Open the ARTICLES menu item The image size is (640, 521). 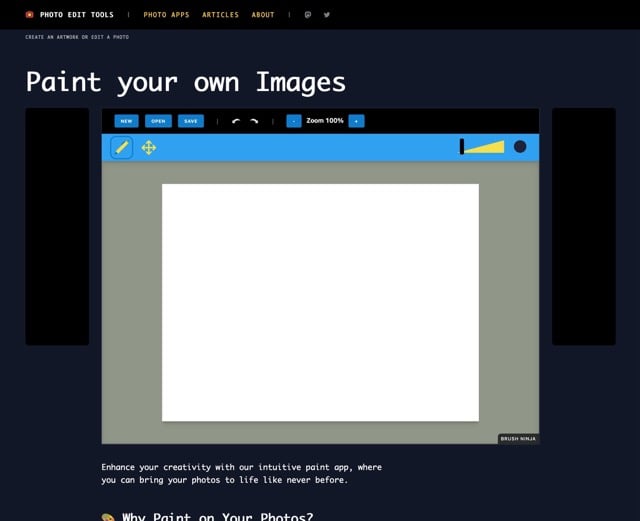tap(220, 15)
